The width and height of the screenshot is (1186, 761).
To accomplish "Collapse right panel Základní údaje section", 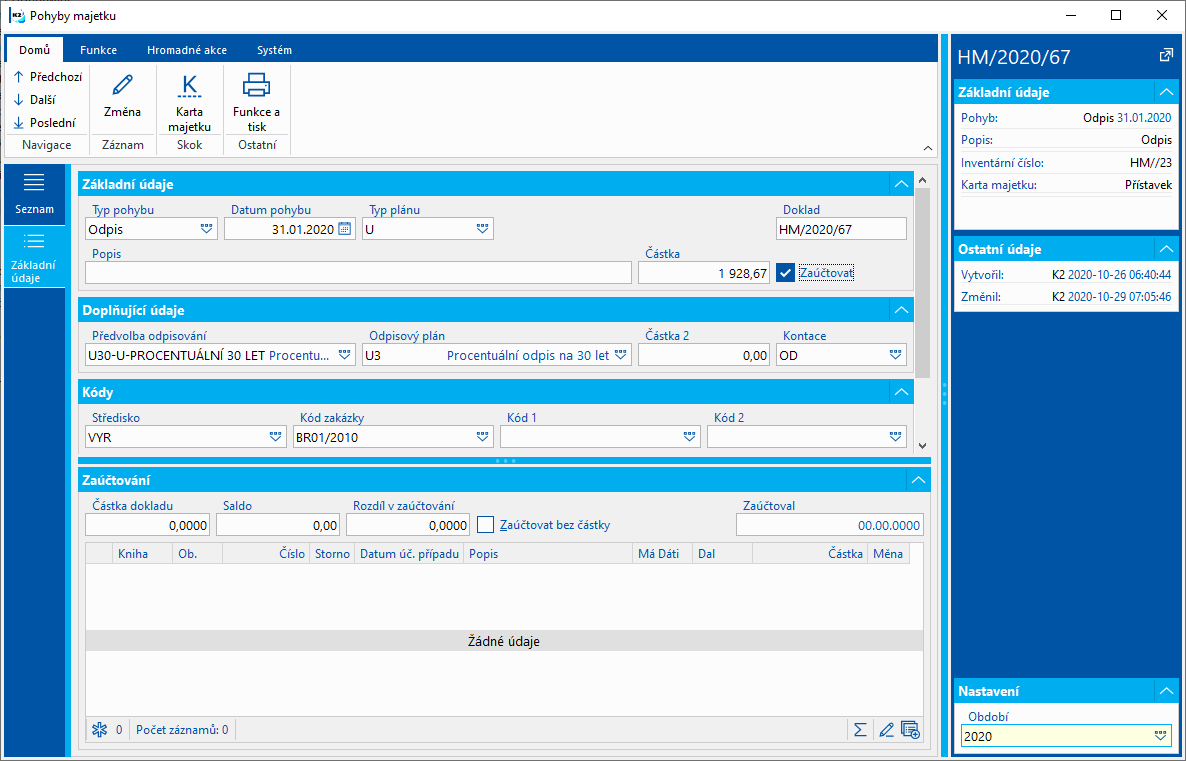I will pos(1166,92).
